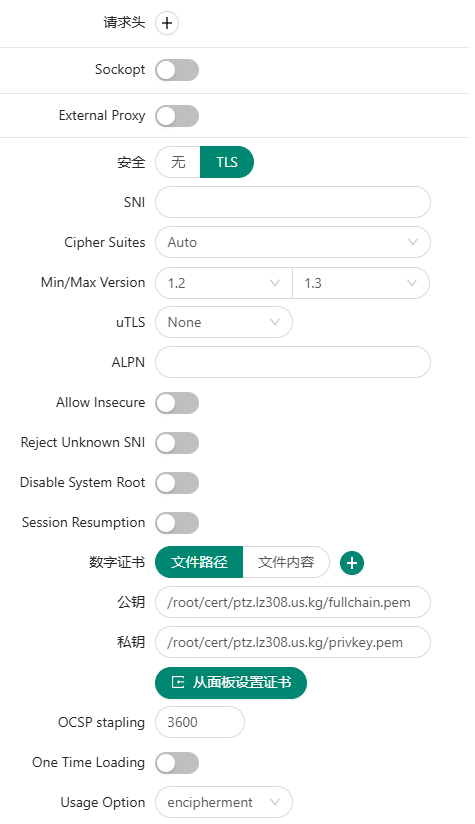Toggle Disable System Root switch
Viewport: 475px width, 824px height.
pyautogui.click(x=177, y=483)
